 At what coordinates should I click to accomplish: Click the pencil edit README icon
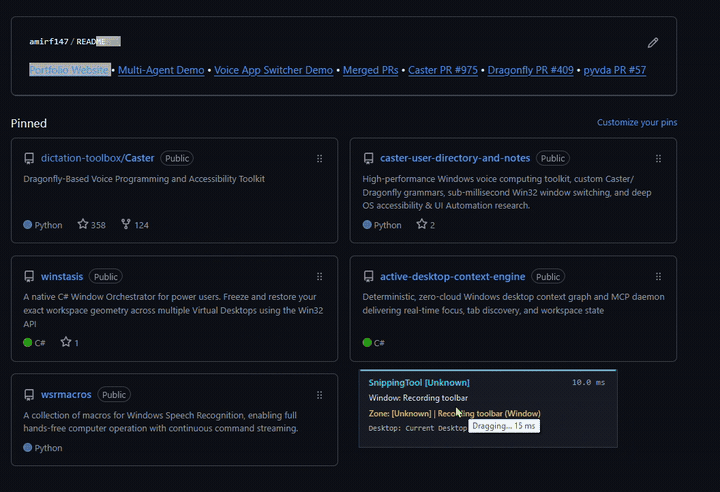(x=652, y=43)
